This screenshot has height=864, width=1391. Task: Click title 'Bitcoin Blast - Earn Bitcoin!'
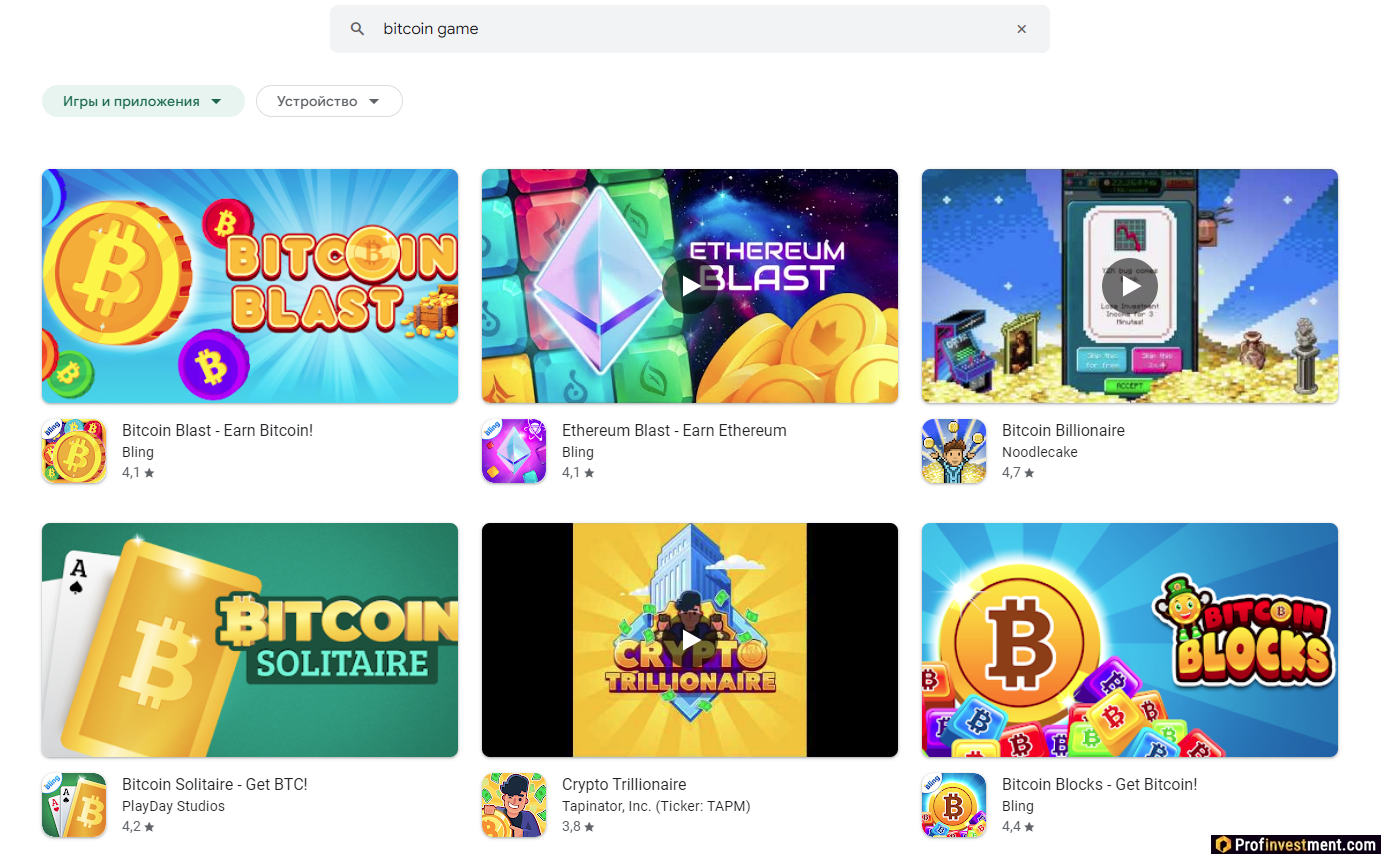click(x=217, y=430)
